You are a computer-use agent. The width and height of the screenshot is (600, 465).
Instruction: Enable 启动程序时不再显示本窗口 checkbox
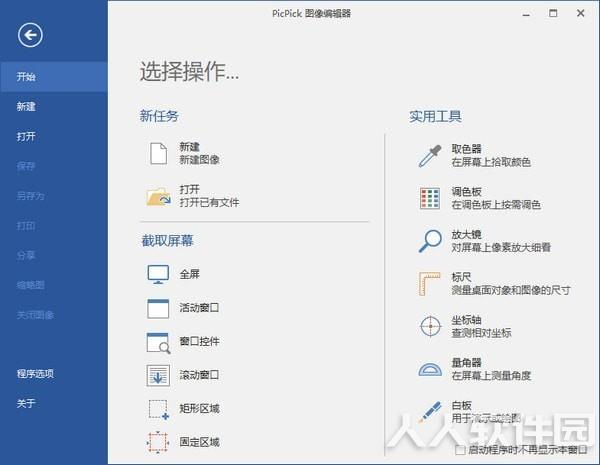[x=460, y=450]
